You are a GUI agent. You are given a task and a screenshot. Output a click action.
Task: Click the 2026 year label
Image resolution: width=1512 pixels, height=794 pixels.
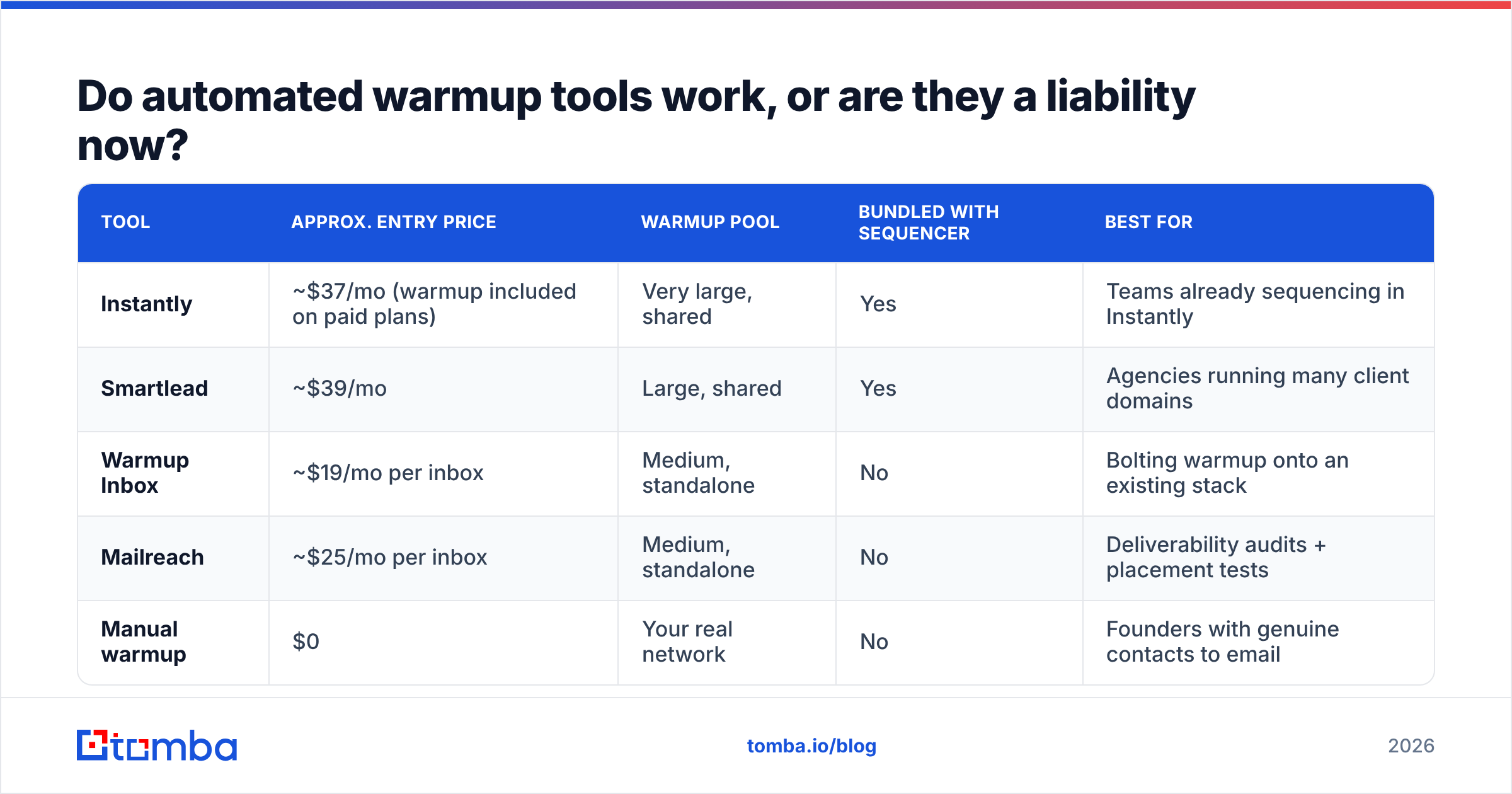(1411, 746)
